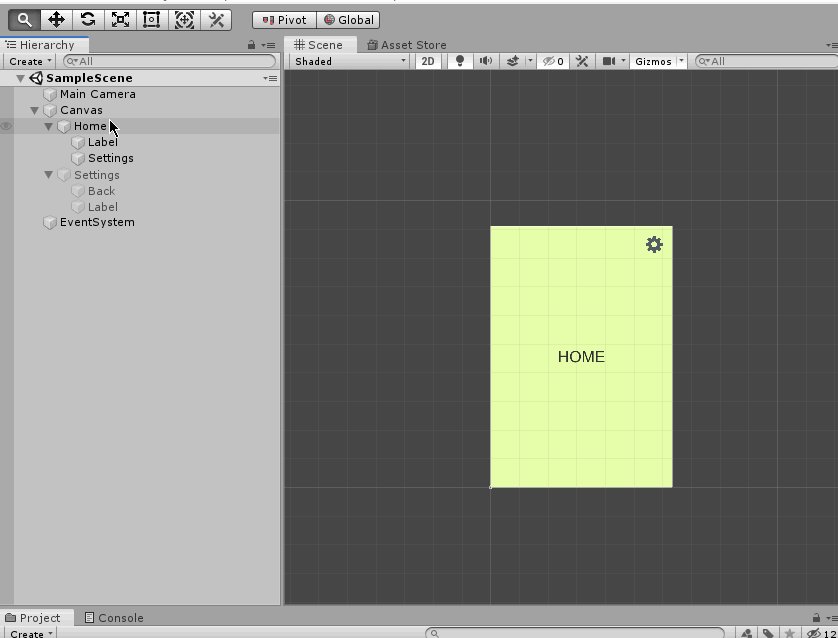Select the Canvas object
The image size is (838, 638).
click(x=81, y=110)
